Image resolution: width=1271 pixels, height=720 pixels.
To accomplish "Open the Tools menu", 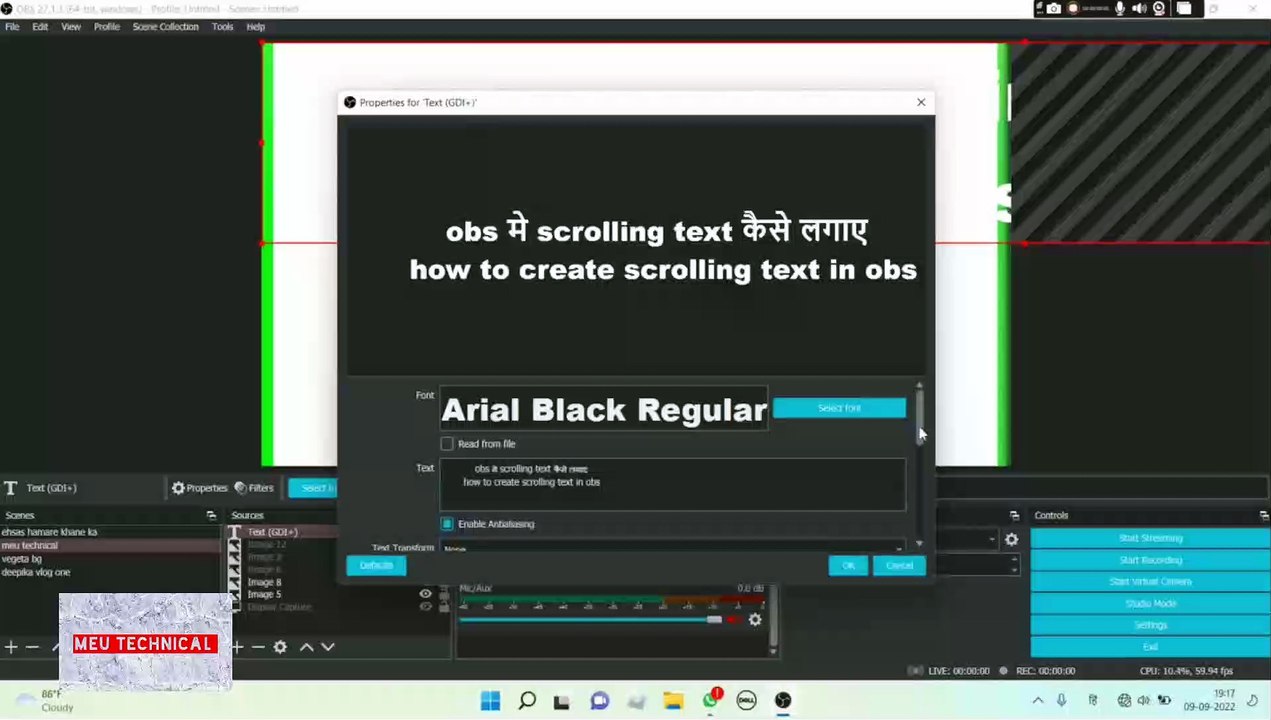I will [x=223, y=27].
